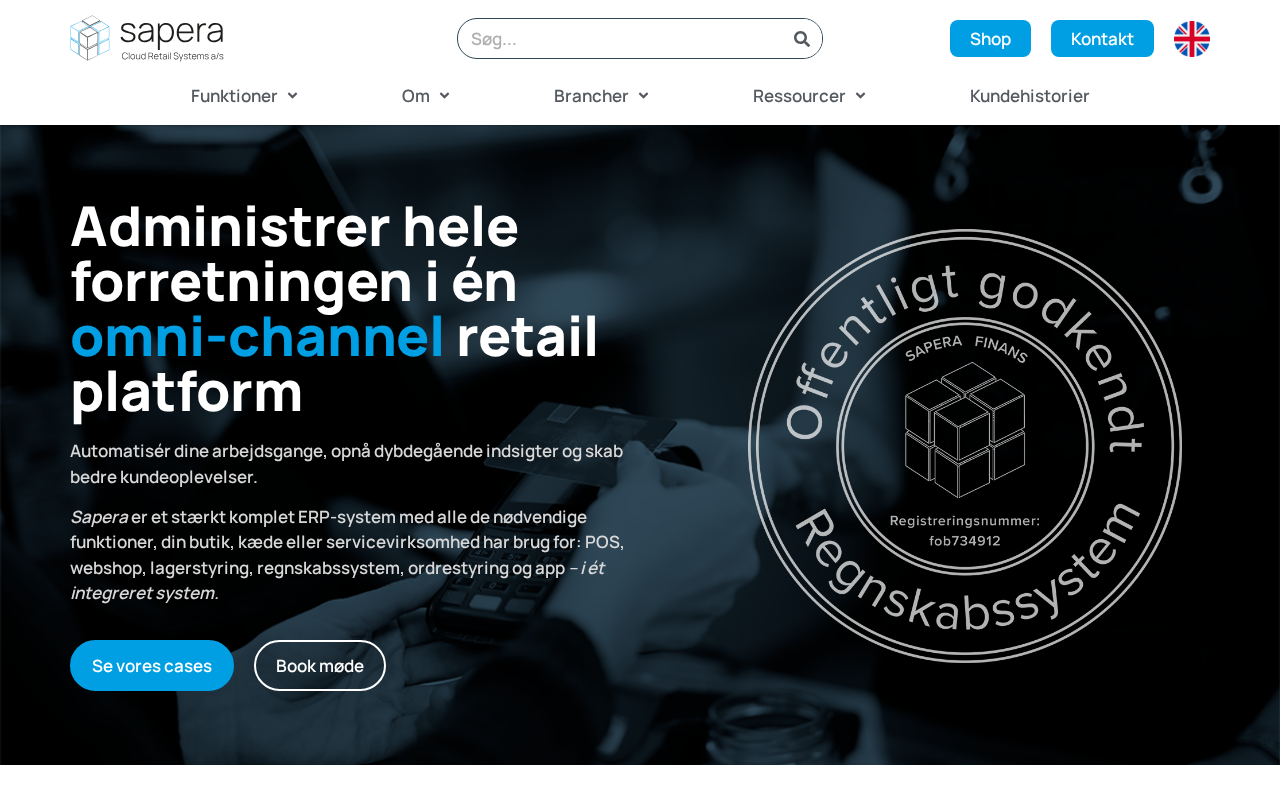Select the Funktioner menu label
This screenshot has width=1280, height=800.
coord(234,96)
